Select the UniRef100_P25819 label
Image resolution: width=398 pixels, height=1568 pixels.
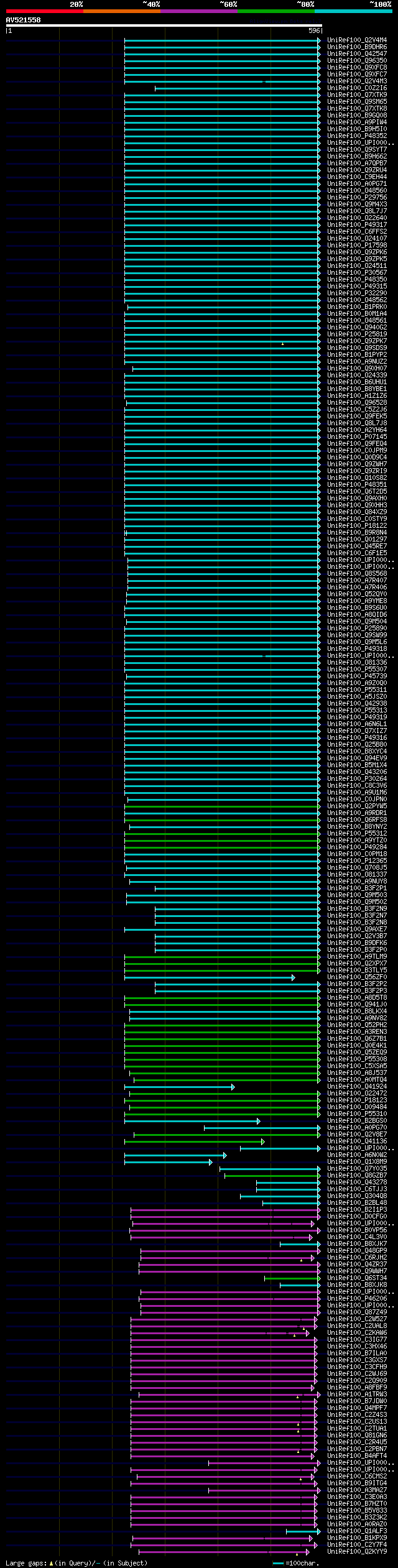pyautogui.click(x=357, y=334)
